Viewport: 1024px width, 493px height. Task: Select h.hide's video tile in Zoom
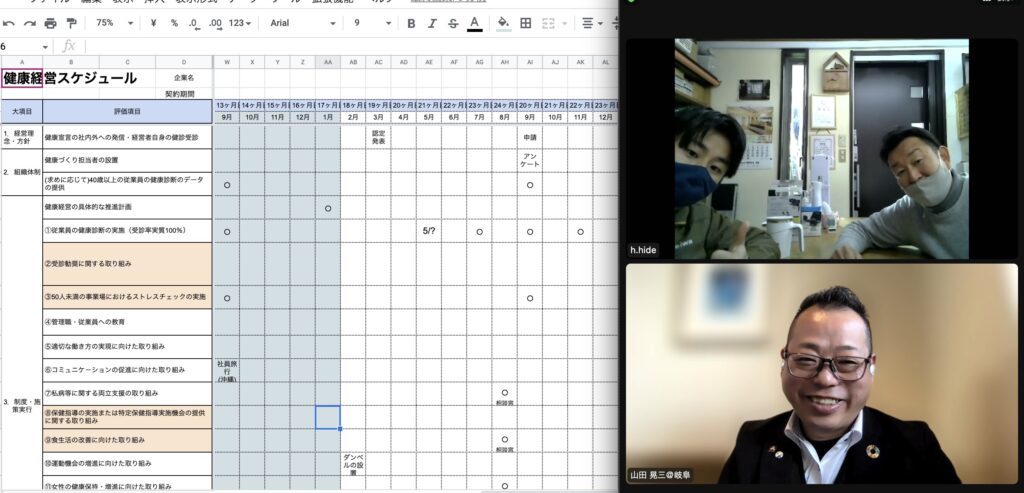click(822, 149)
